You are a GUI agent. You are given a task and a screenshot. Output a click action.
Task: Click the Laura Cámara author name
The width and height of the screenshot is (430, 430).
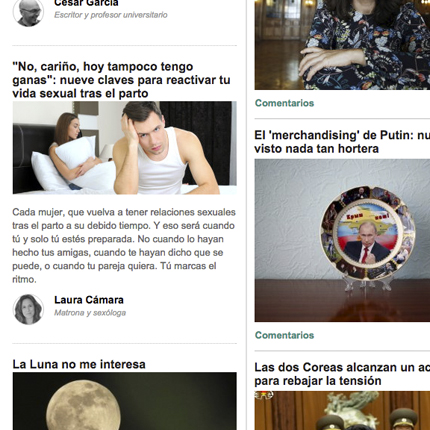[x=89, y=300]
